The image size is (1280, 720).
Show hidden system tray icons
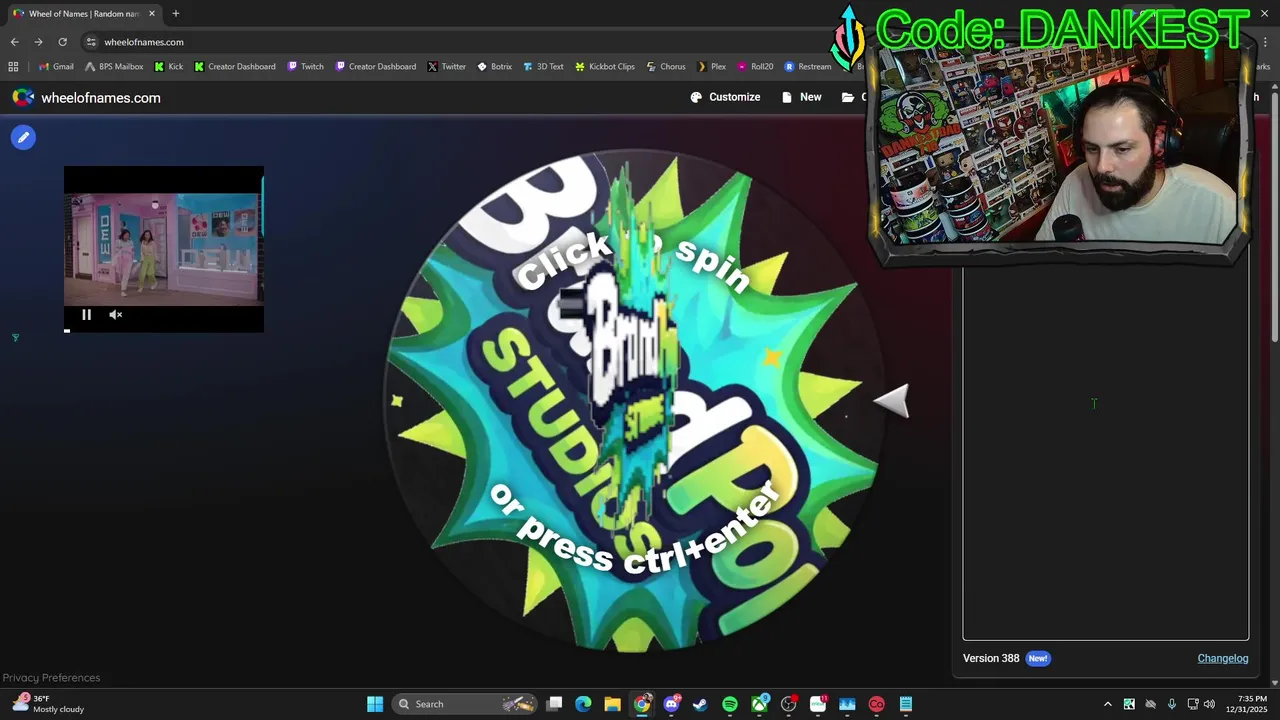coord(1107,704)
